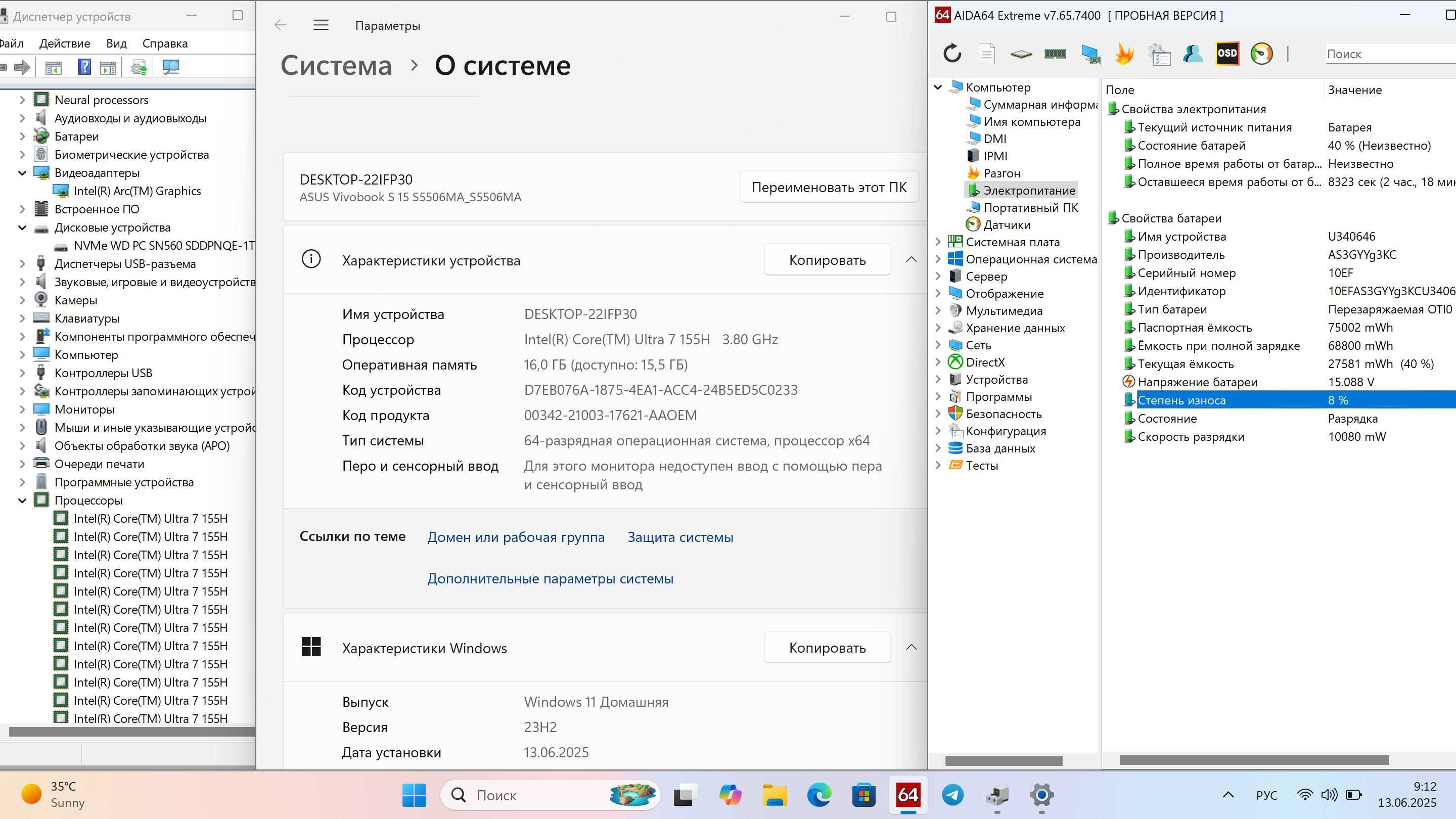Click the AIDA64 Поиск search field
1456x819 pixels.
pyautogui.click(x=1390, y=54)
